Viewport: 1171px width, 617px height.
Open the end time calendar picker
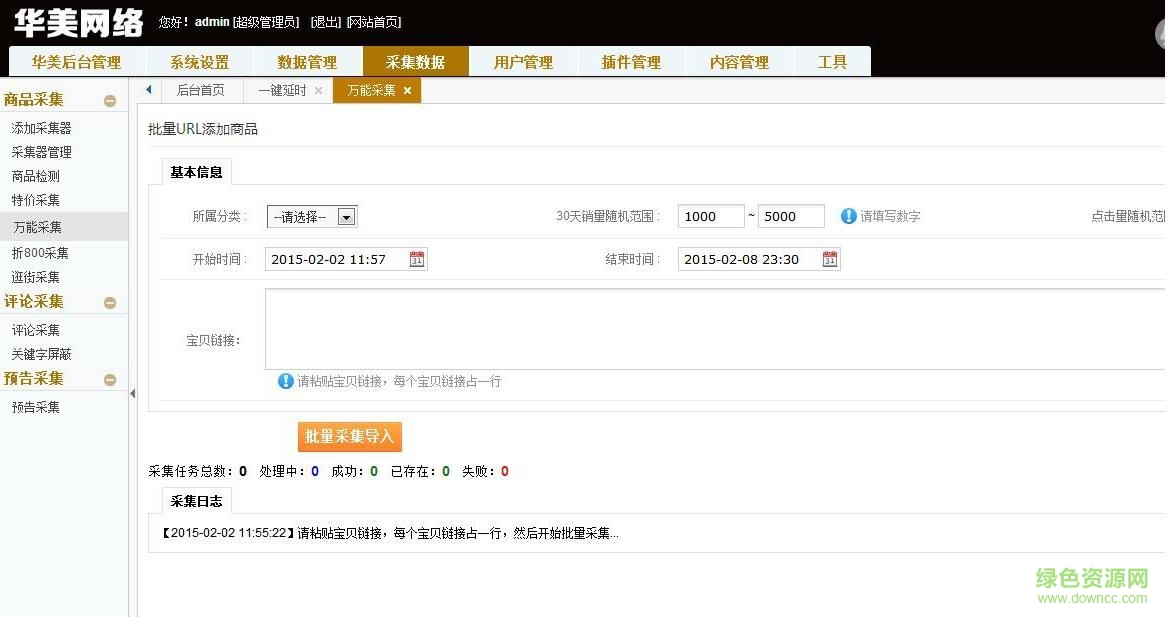(x=830, y=259)
